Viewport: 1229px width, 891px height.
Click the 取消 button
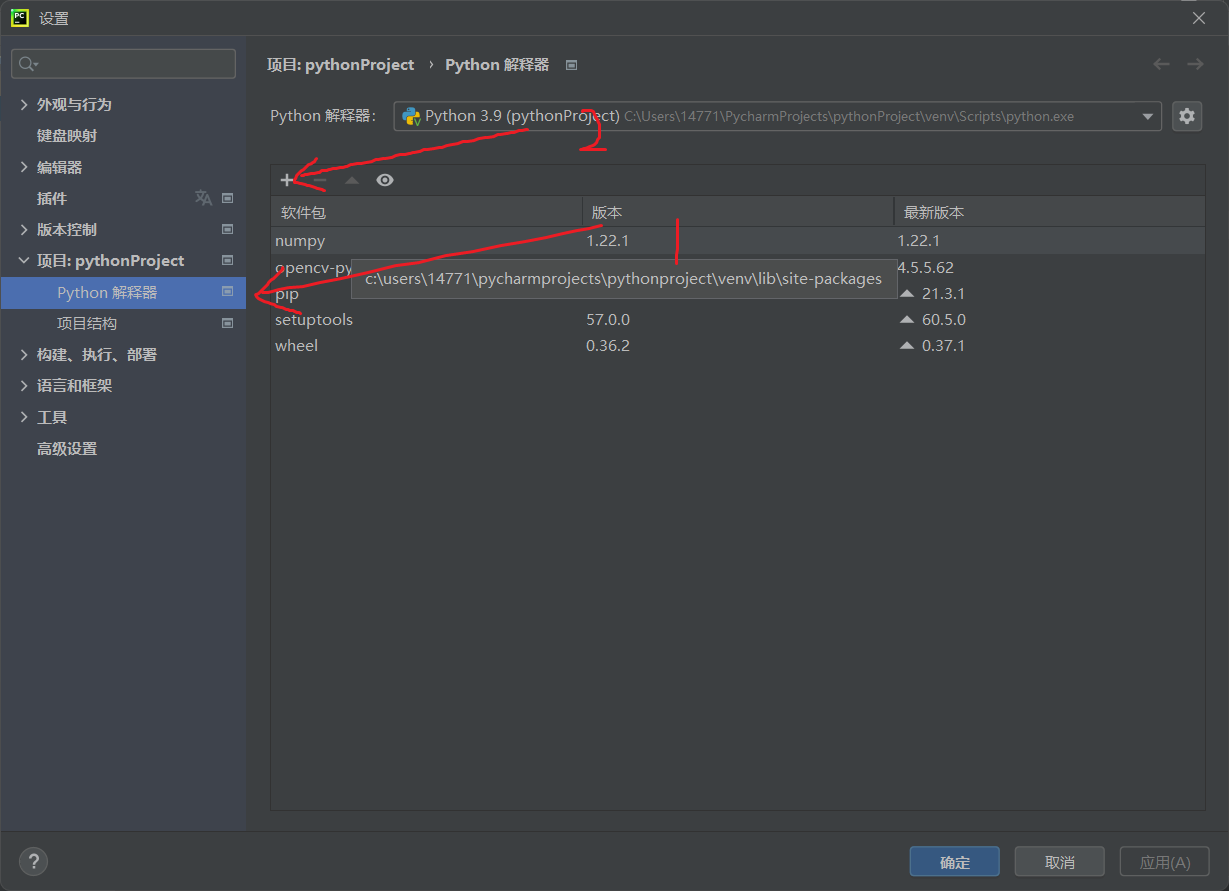coord(1059,862)
